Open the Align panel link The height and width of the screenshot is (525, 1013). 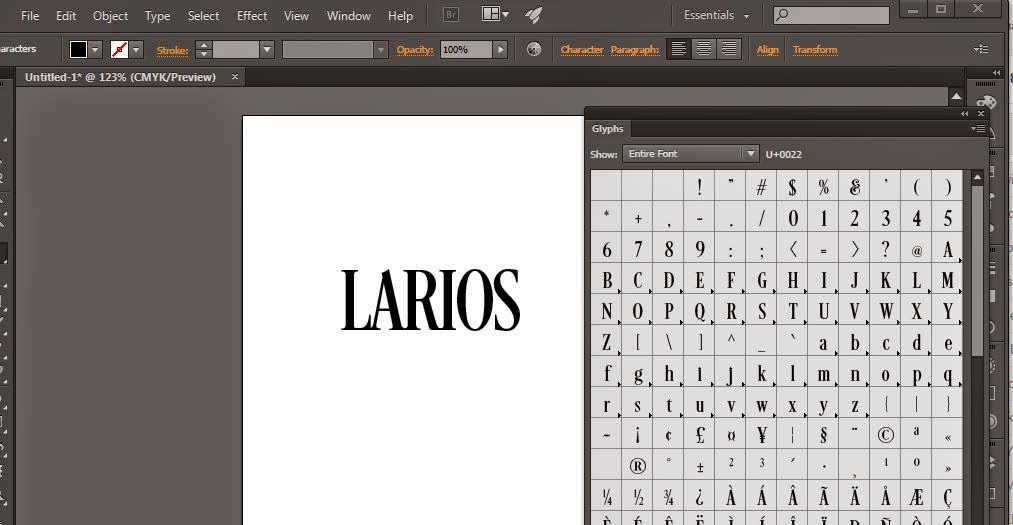pyautogui.click(x=768, y=50)
